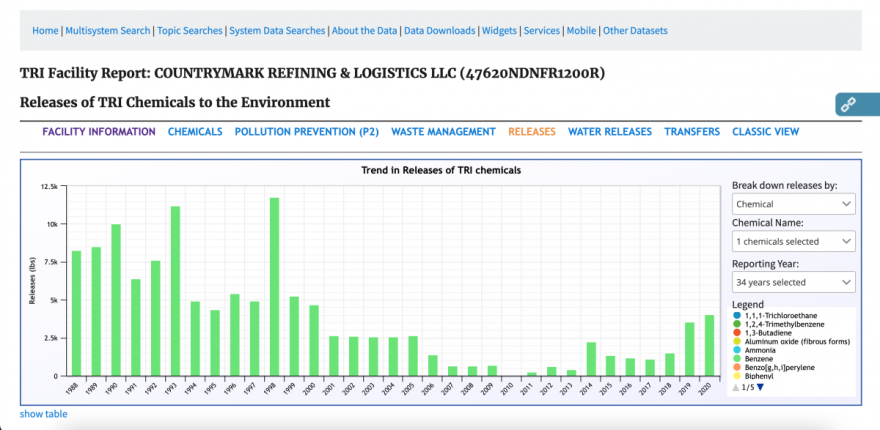Click previous legend page arrow

737,388
